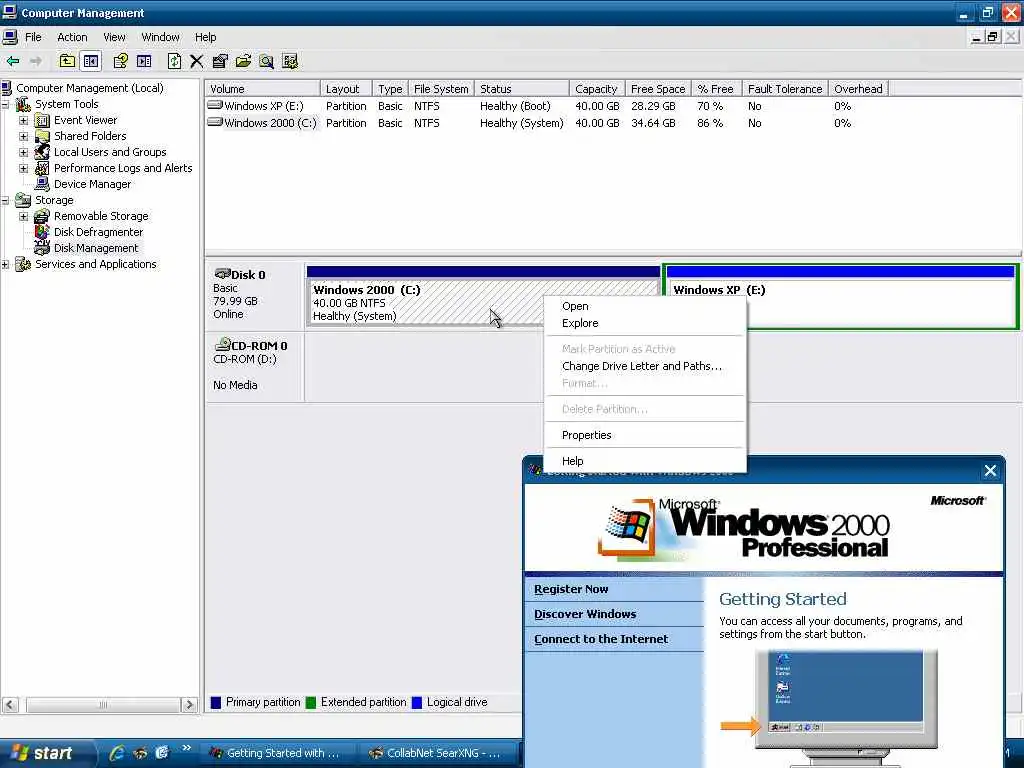Click the Free Space column header

click(x=658, y=89)
